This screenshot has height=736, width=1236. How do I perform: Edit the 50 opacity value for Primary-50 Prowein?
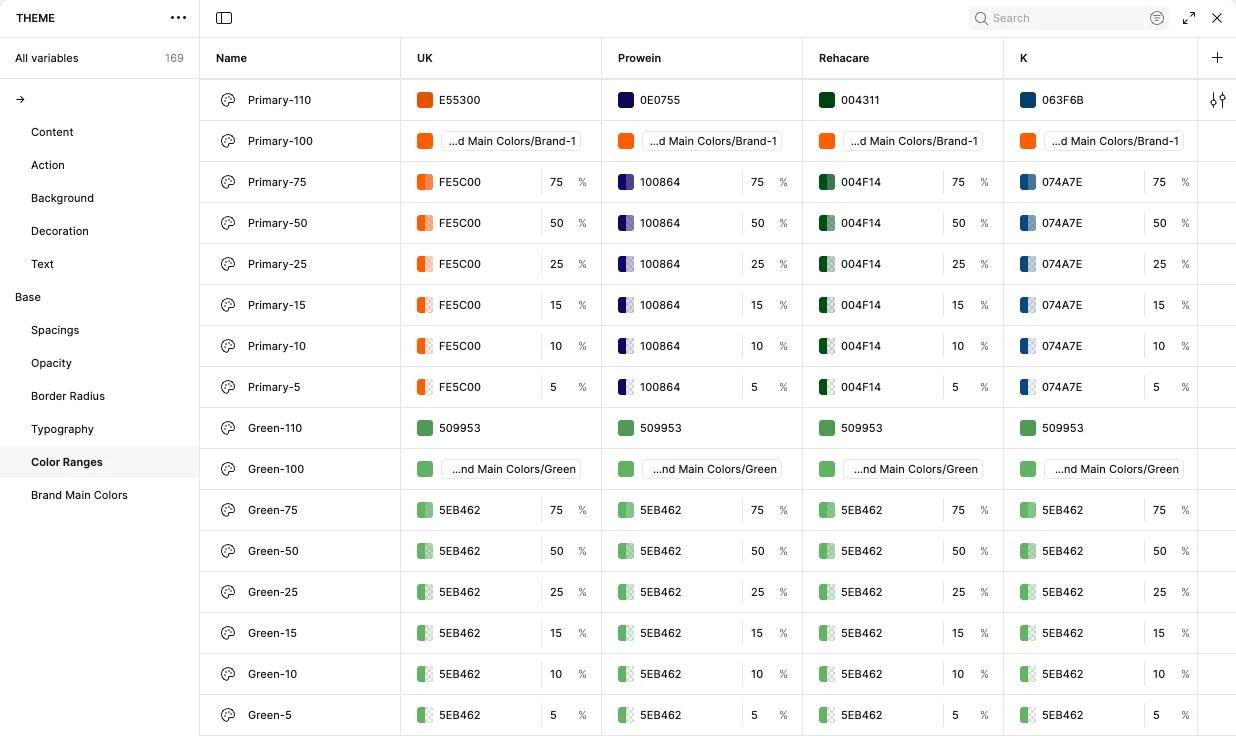(758, 223)
